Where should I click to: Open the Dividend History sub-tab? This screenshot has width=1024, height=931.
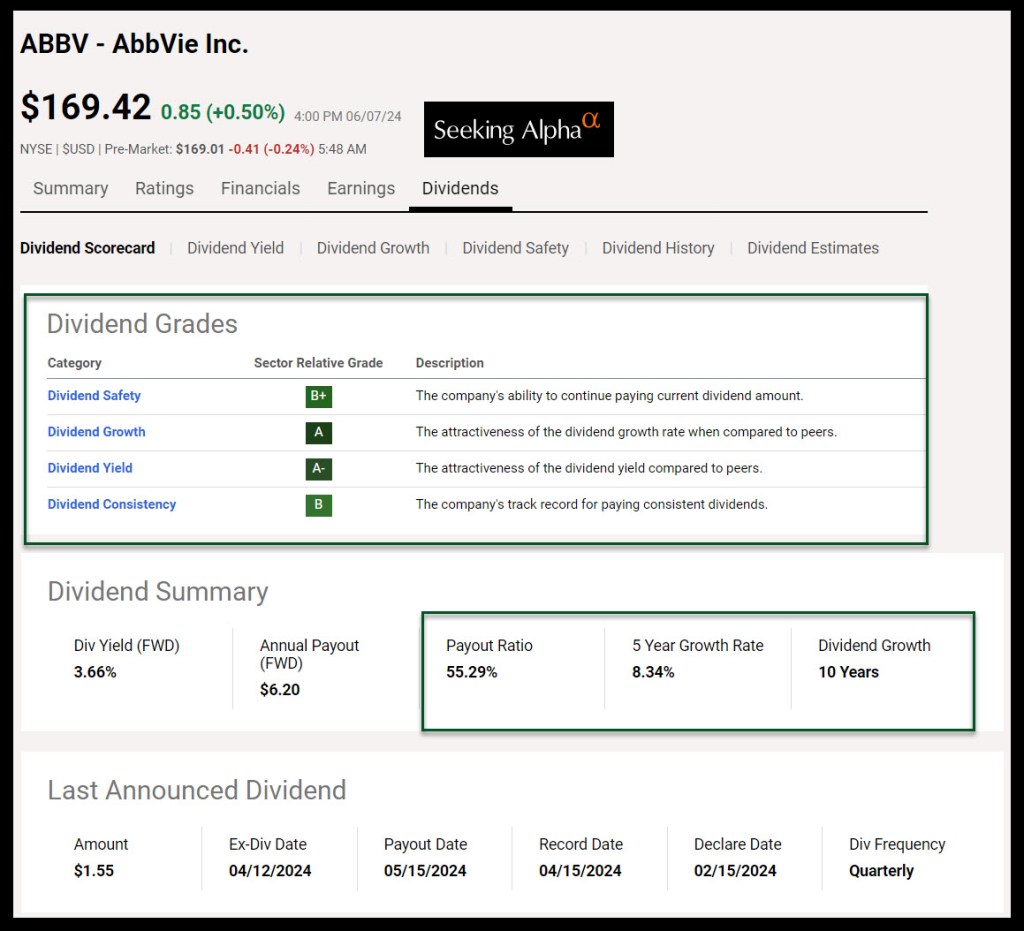pyautogui.click(x=658, y=248)
